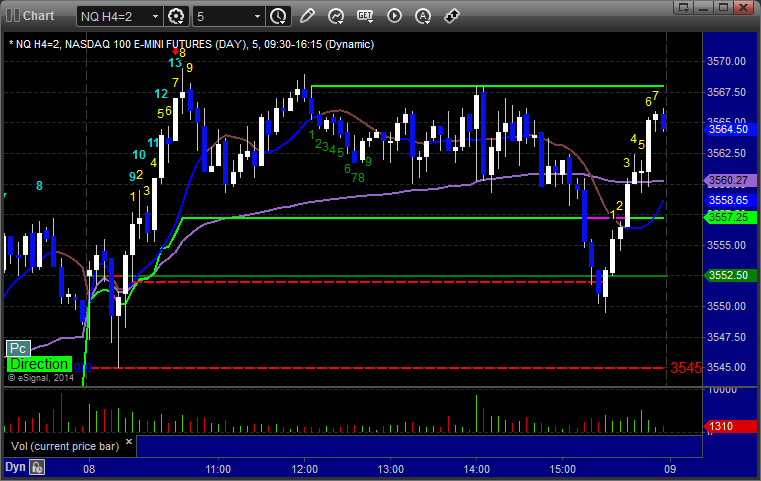Click the detach window icon in title bar
761x481 pixels.
coord(683,7)
